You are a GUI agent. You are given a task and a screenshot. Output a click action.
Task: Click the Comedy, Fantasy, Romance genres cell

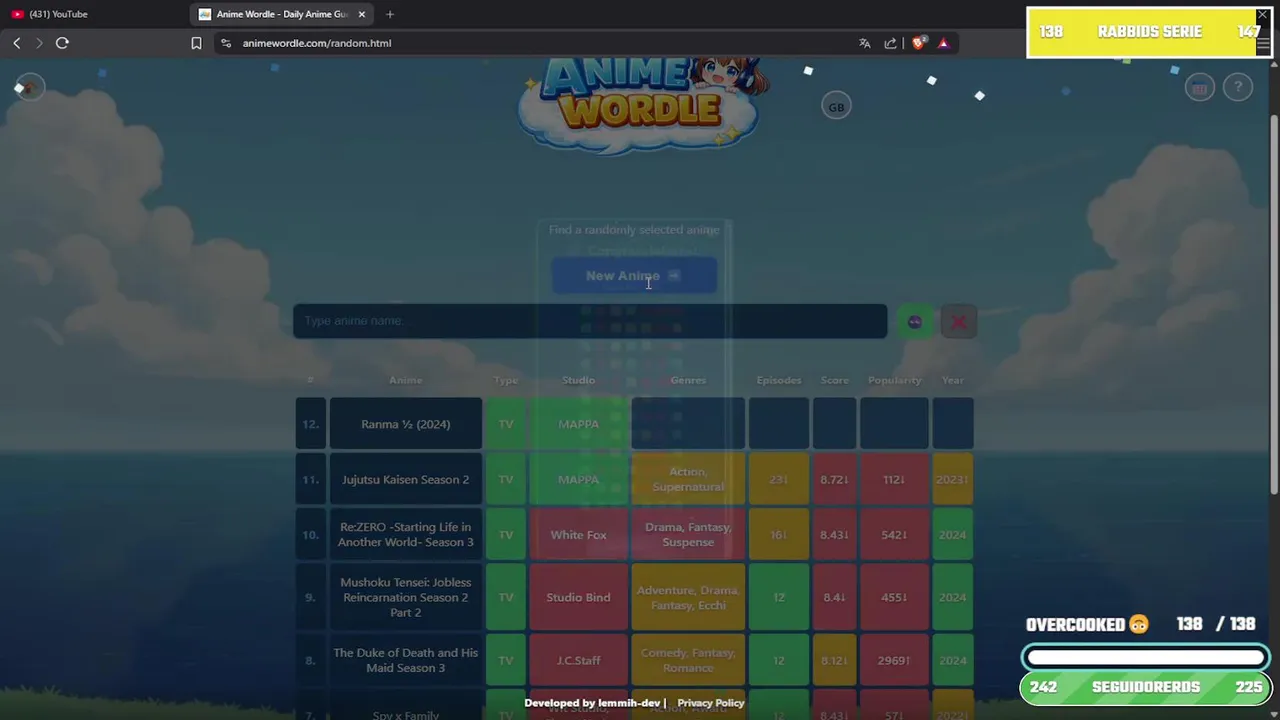tap(688, 660)
